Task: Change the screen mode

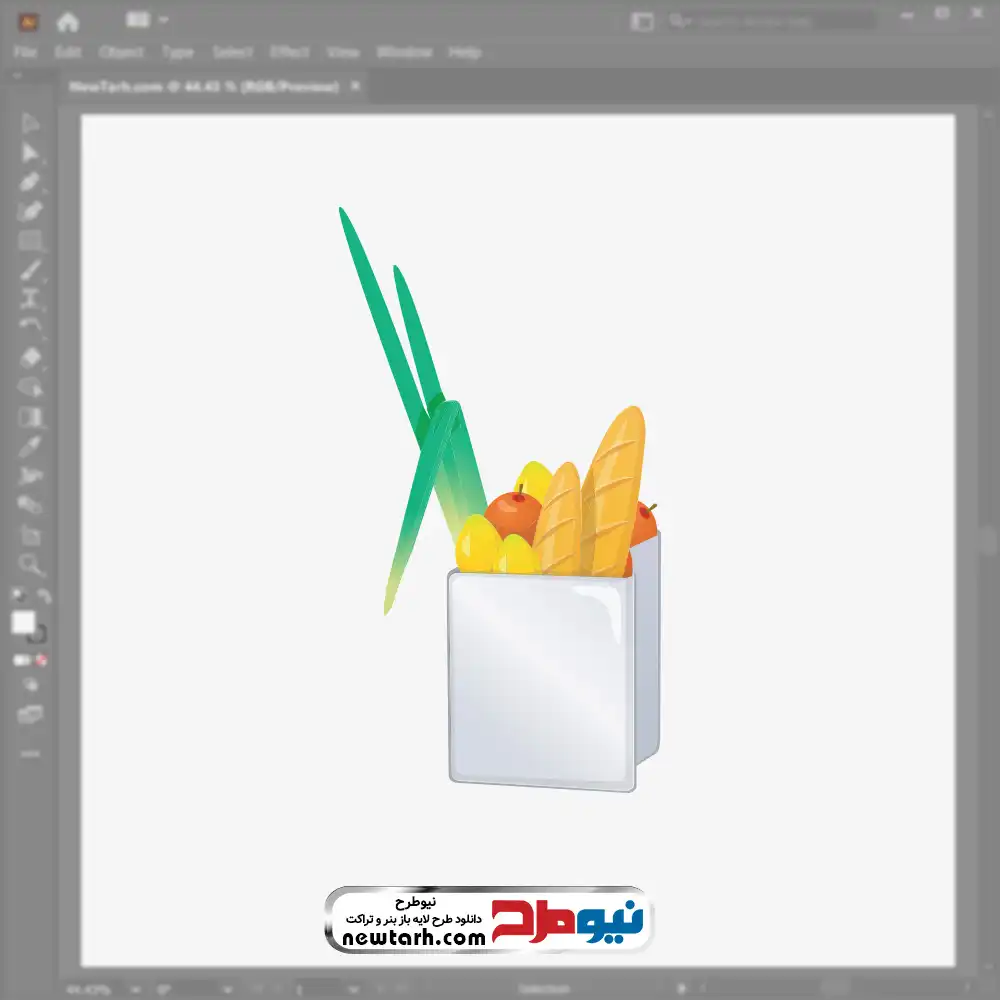Action: point(30,714)
